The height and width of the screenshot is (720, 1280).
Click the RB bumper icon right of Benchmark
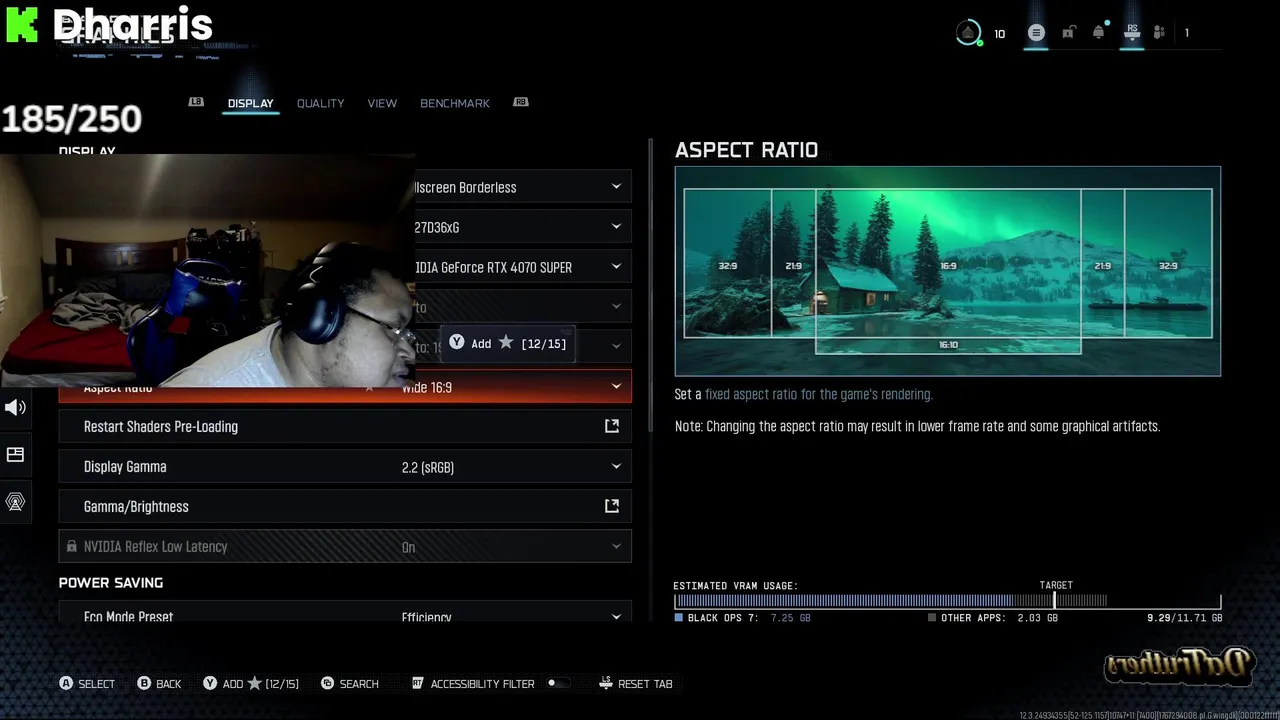pos(521,102)
